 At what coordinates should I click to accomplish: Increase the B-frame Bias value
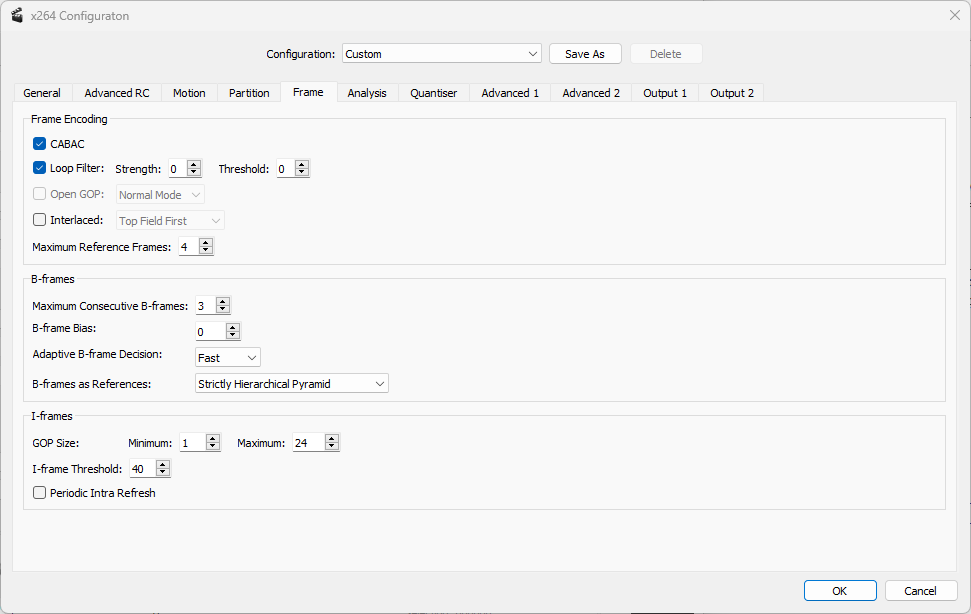(x=233, y=327)
